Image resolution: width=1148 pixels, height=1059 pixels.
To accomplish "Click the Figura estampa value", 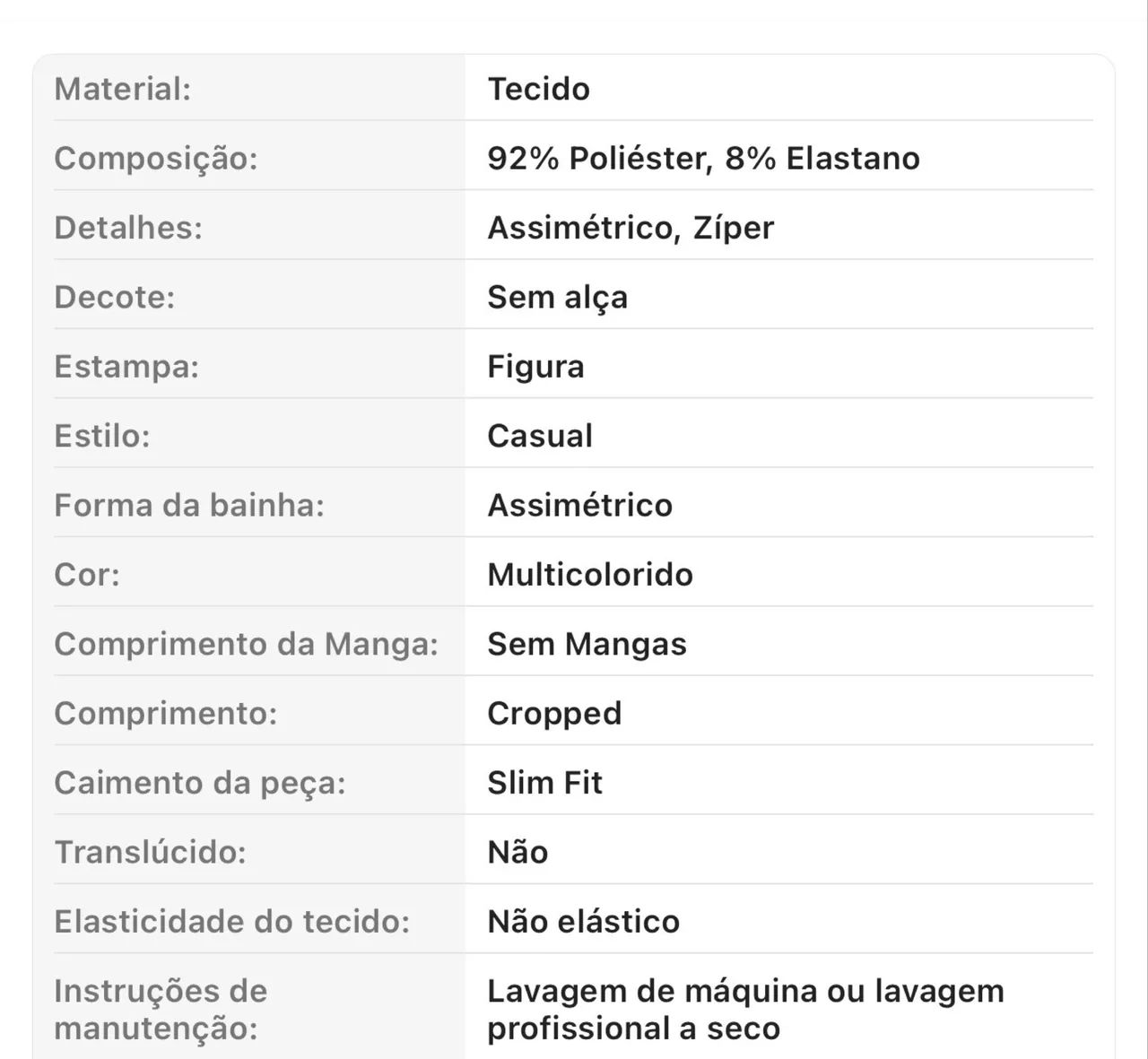I will tap(535, 368).
